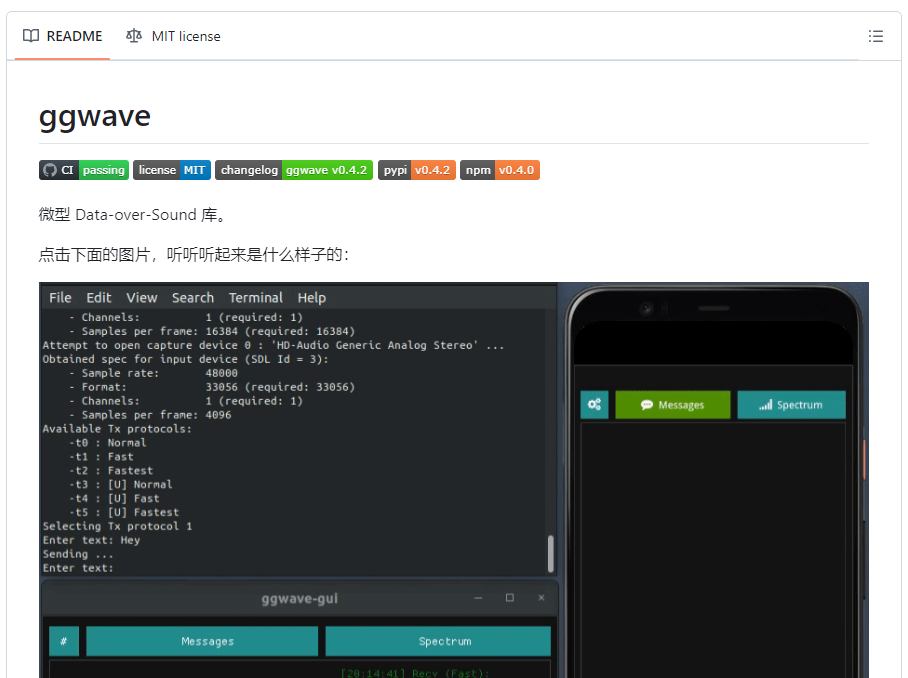Select the green Messages tab on phone
The width and height of the screenshot is (908, 678).
click(x=672, y=405)
